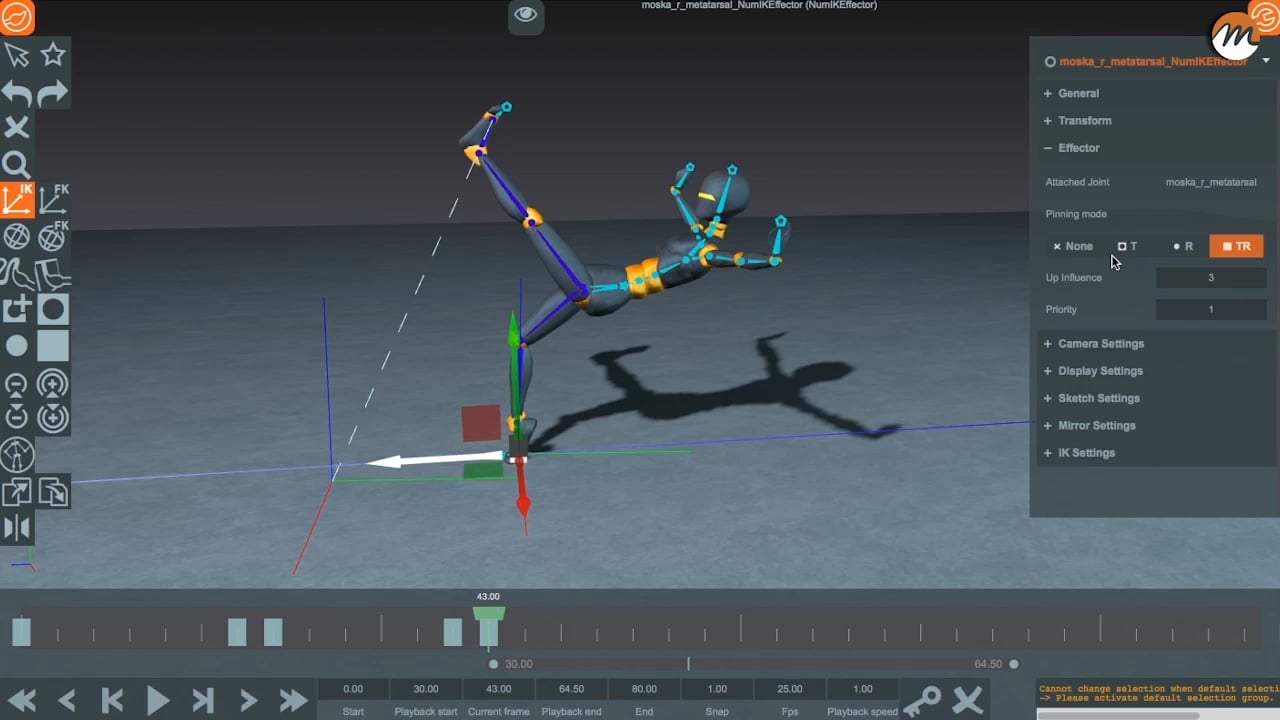Screen dimensions: 1280x720
Task: Click the paste pose icon
Action: coord(53,492)
